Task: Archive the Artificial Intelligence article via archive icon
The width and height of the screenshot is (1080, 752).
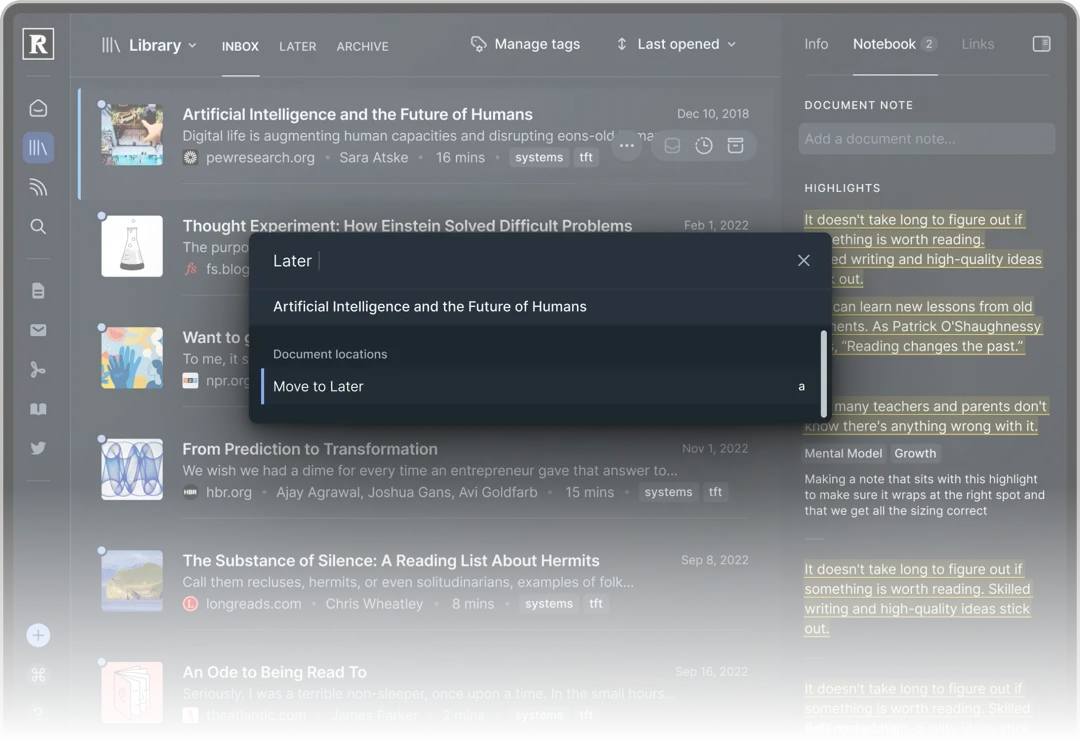Action: point(736,145)
